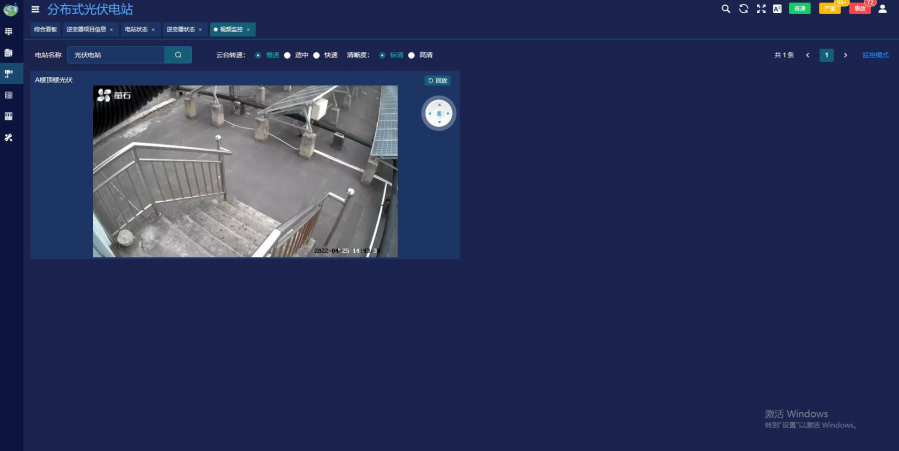Click the top-right search magnifier icon
The height and width of the screenshot is (451, 899).
(x=726, y=9)
